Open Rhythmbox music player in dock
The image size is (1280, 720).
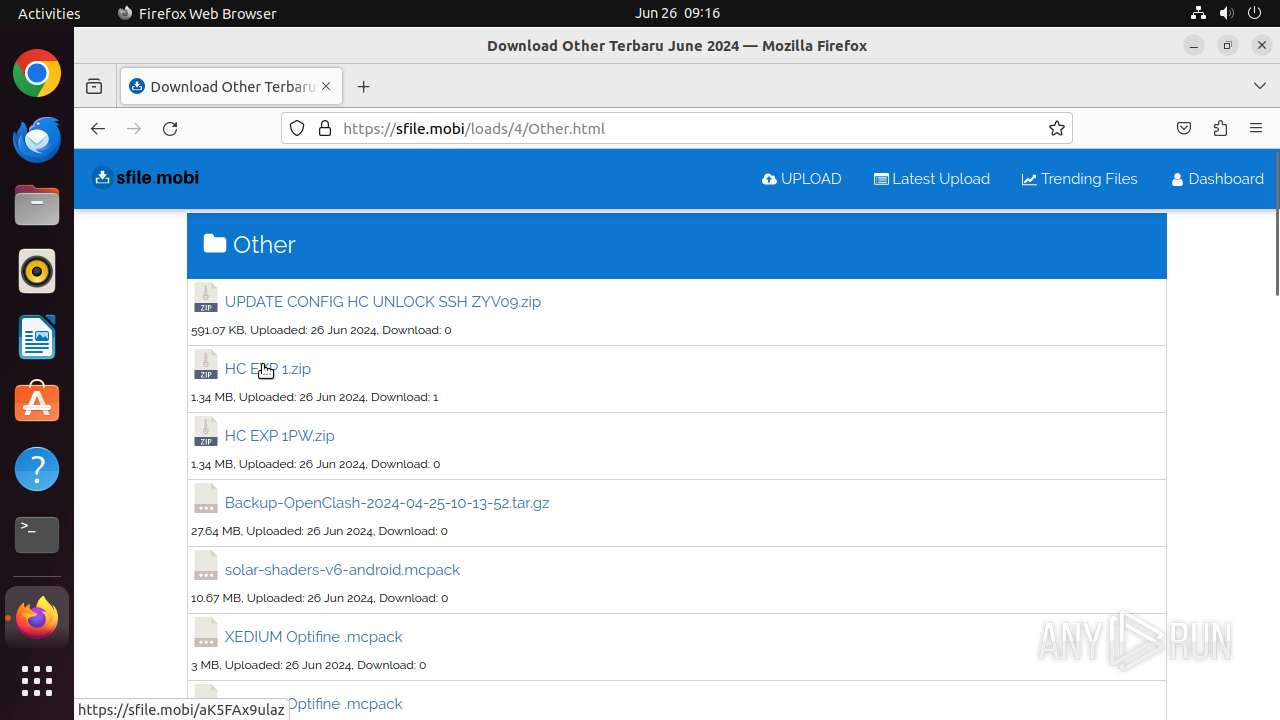(x=37, y=271)
